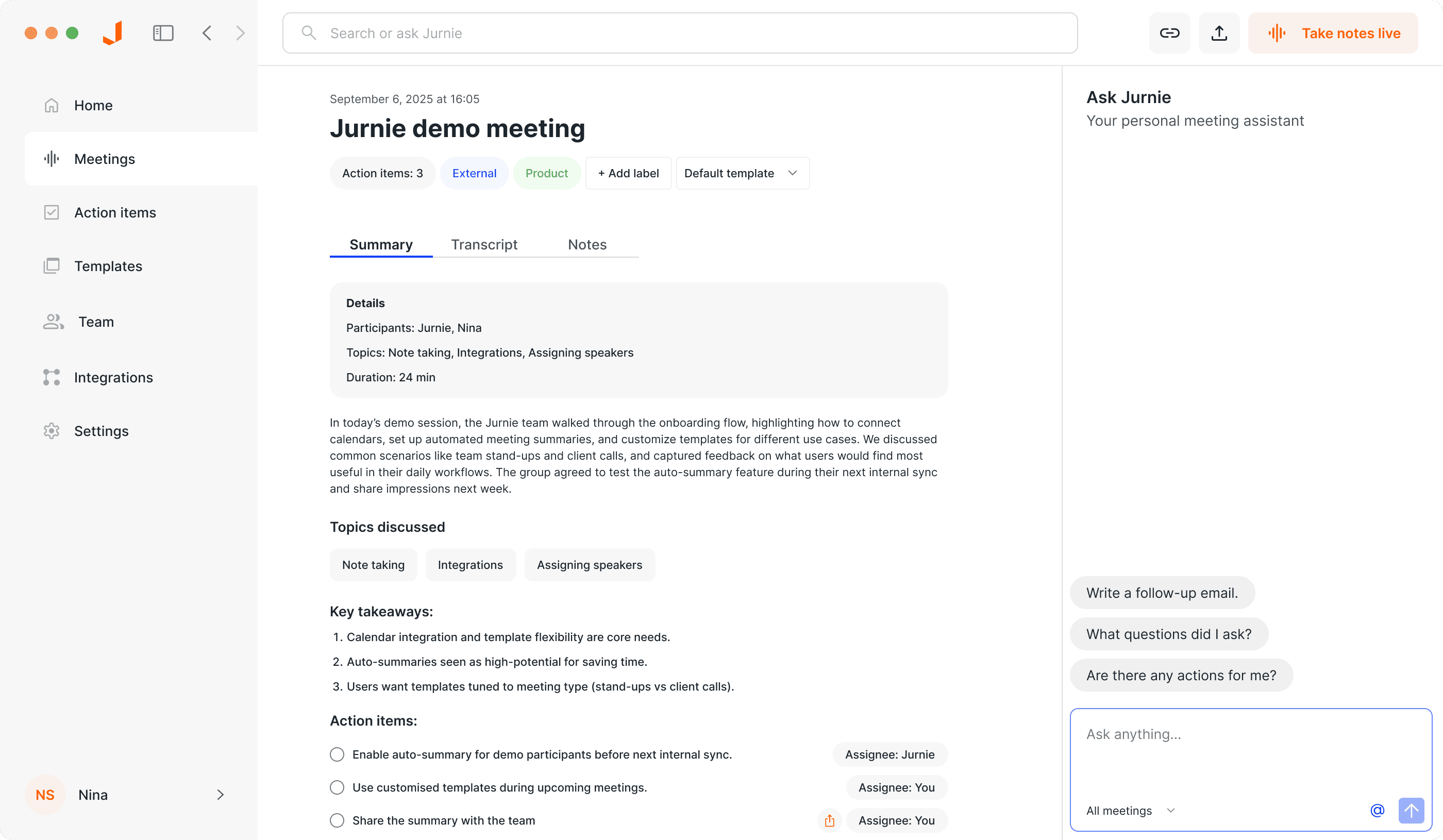Viewport: 1443px width, 840px height.
Task: Change the All meetings chat scope
Action: (x=1130, y=810)
